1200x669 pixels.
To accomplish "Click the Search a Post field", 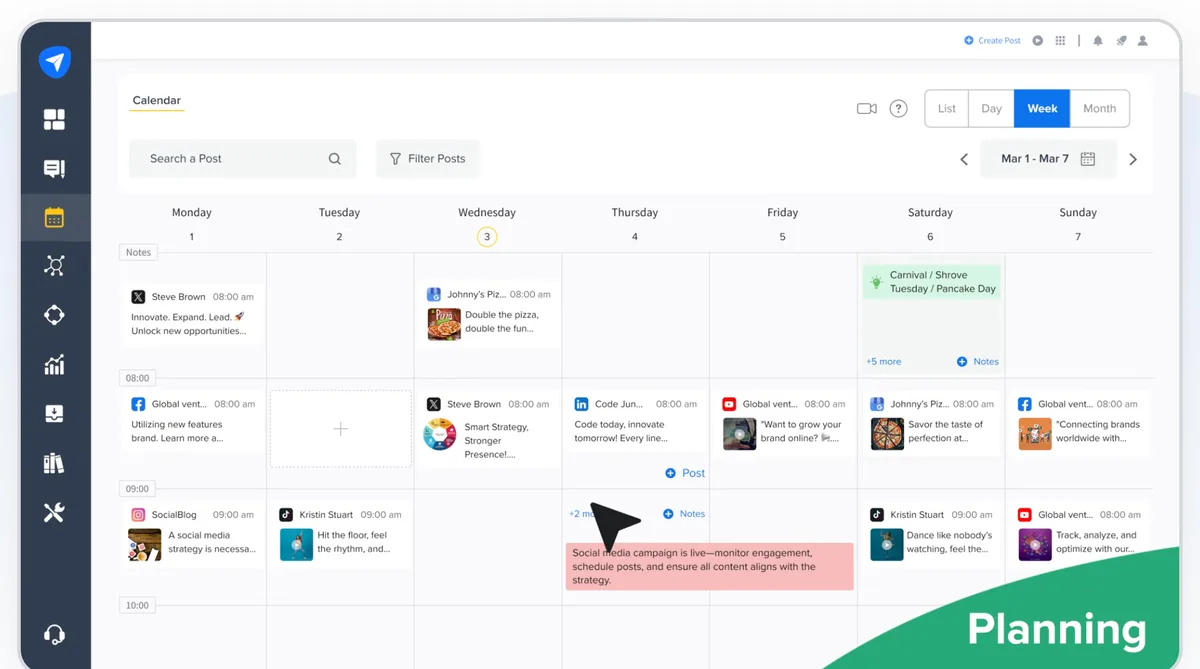I will pos(242,159).
